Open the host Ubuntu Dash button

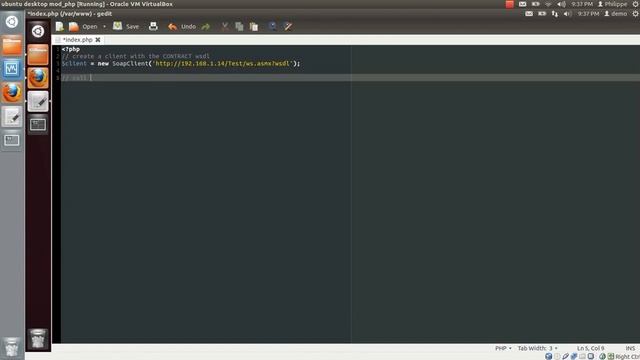click(x=11, y=22)
